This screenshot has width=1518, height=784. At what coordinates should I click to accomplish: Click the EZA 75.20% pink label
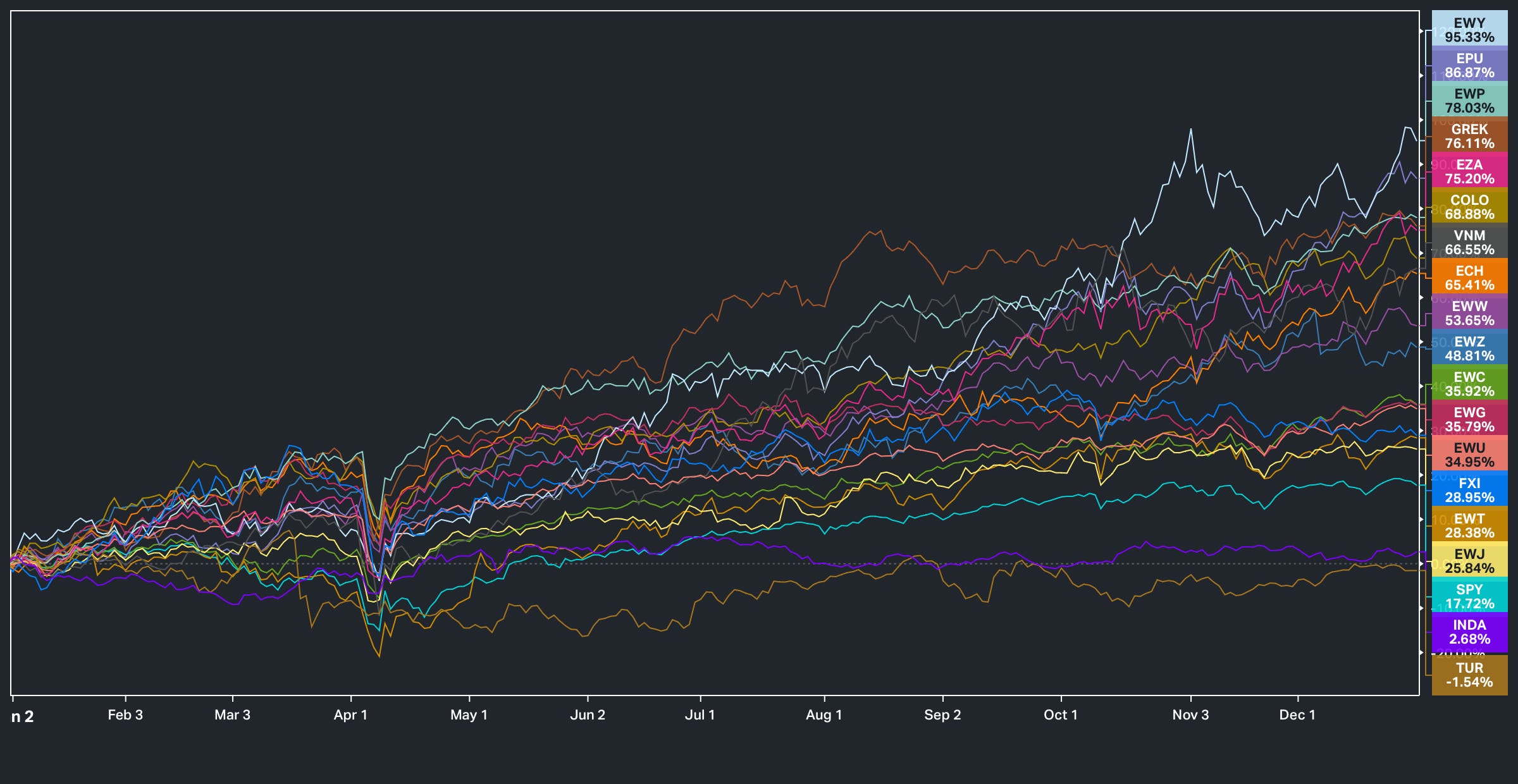(1469, 171)
